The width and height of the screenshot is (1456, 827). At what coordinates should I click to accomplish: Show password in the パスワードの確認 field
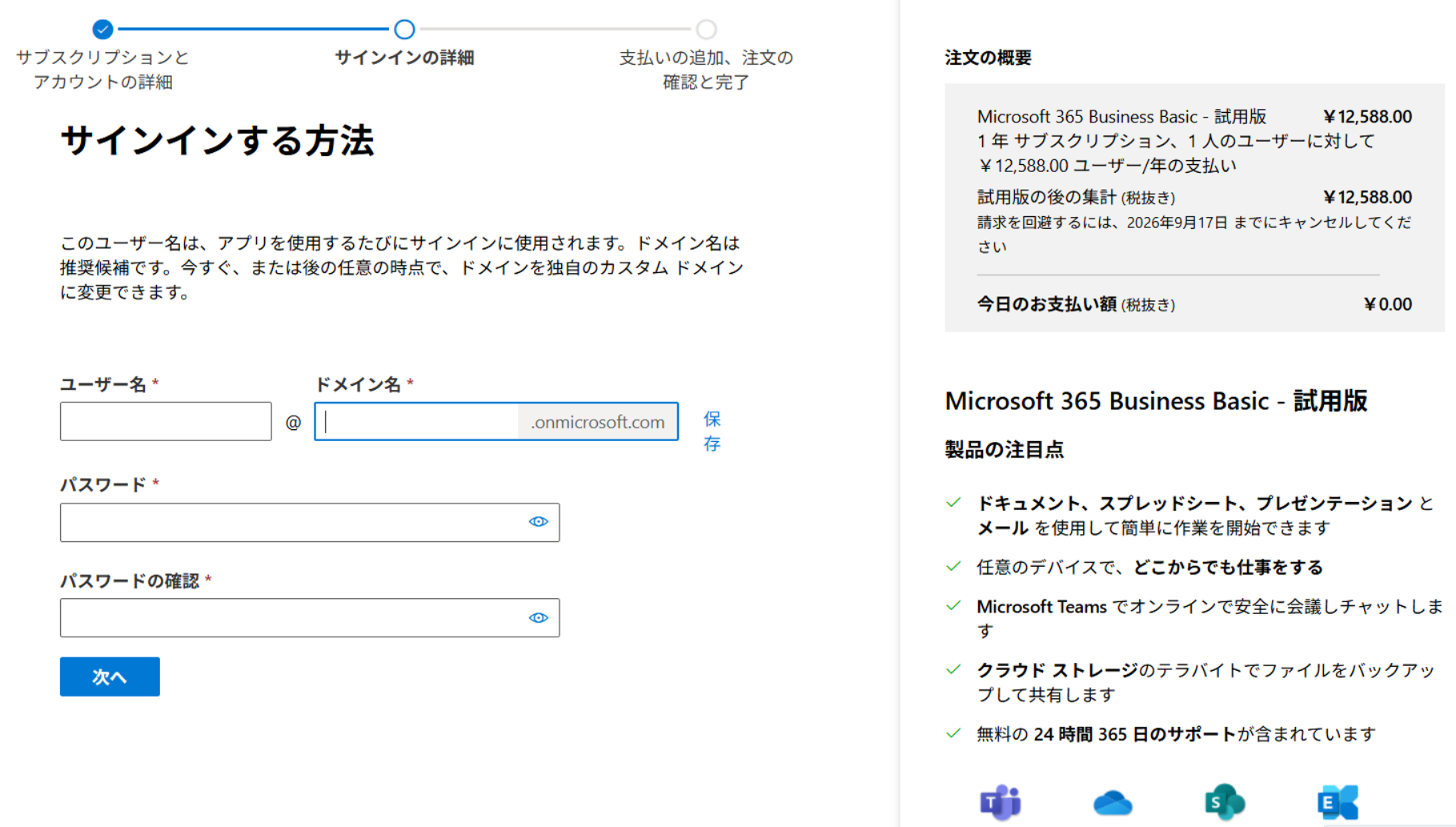coord(539,618)
